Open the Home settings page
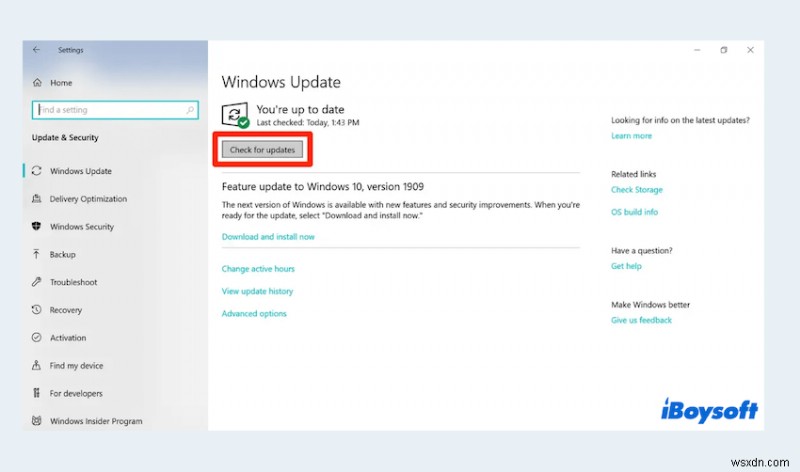 point(61,83)
